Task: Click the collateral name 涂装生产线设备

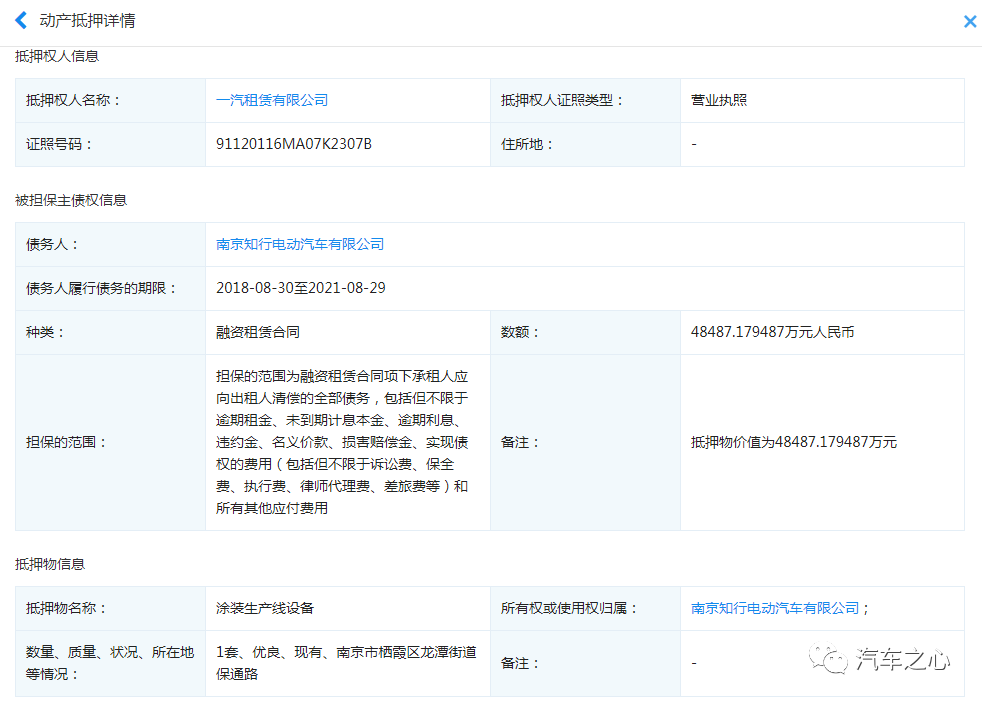Action: [265, 608]
